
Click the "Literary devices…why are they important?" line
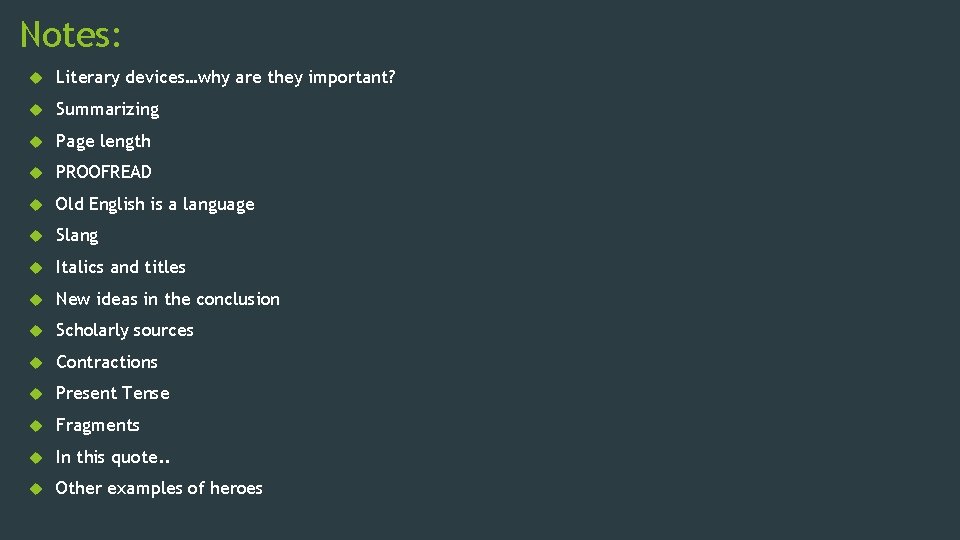pyautogui.click(x=225, y=77)
